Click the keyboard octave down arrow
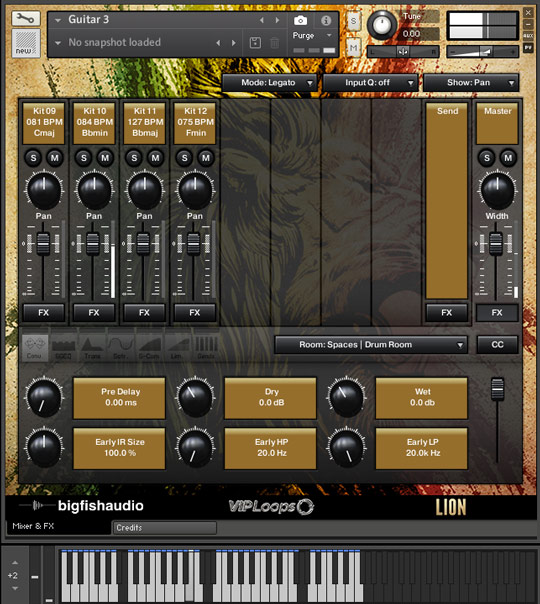The image size is (540, 604). [15, 588]
